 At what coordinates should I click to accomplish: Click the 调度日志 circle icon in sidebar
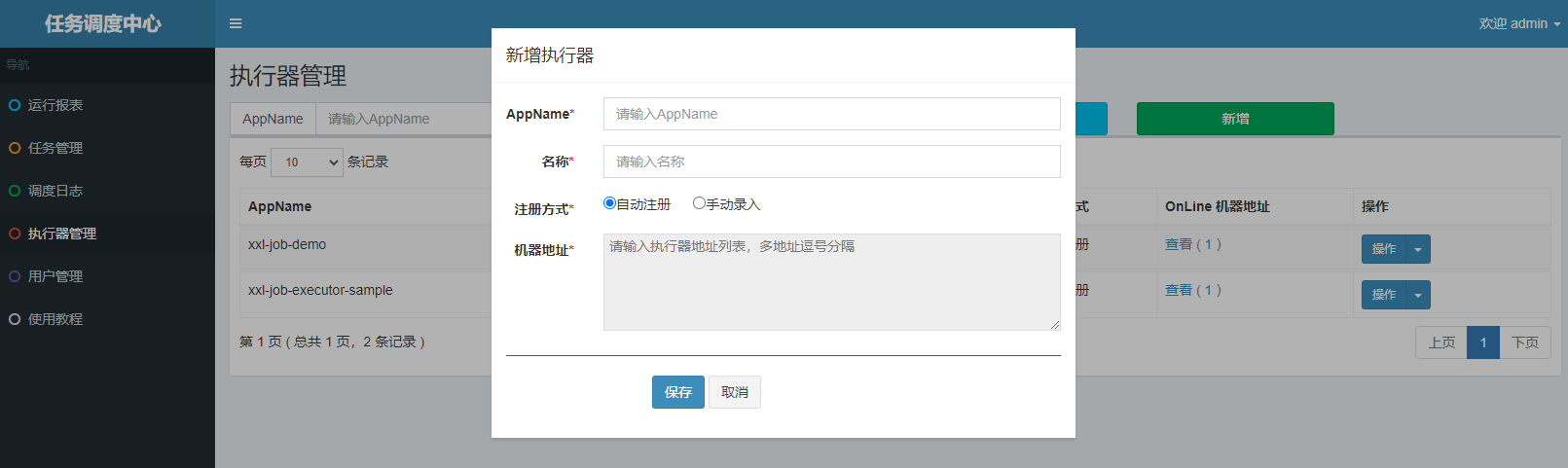tap(15, 191)
